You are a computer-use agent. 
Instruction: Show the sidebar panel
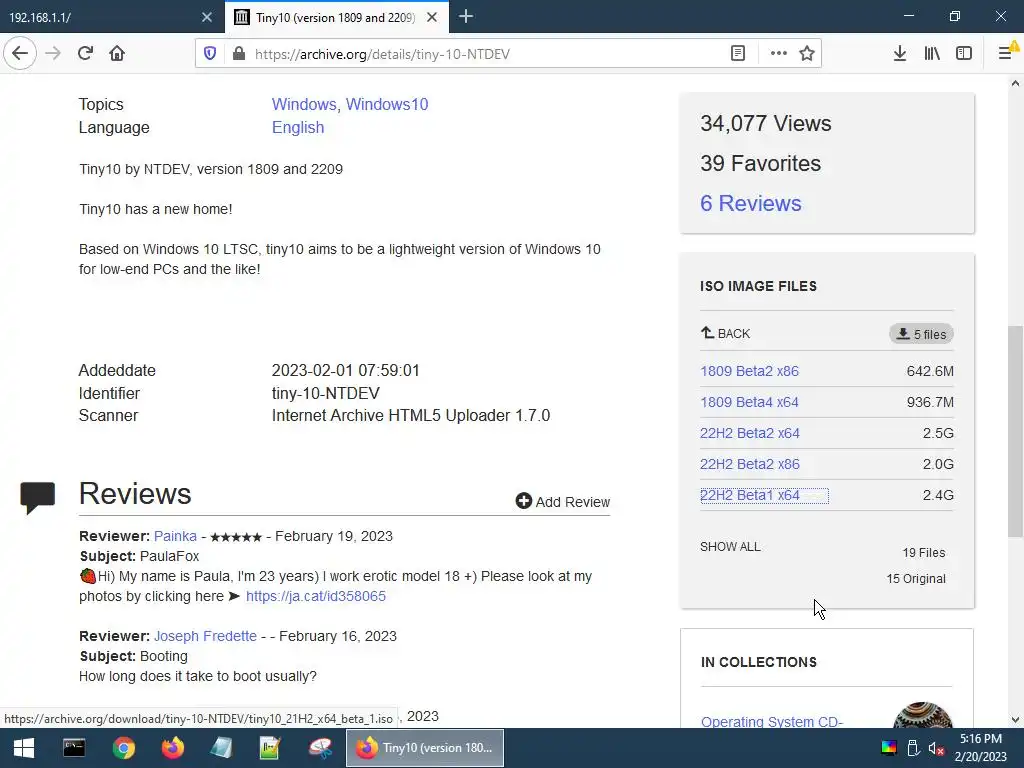click(x=964, y=54)
